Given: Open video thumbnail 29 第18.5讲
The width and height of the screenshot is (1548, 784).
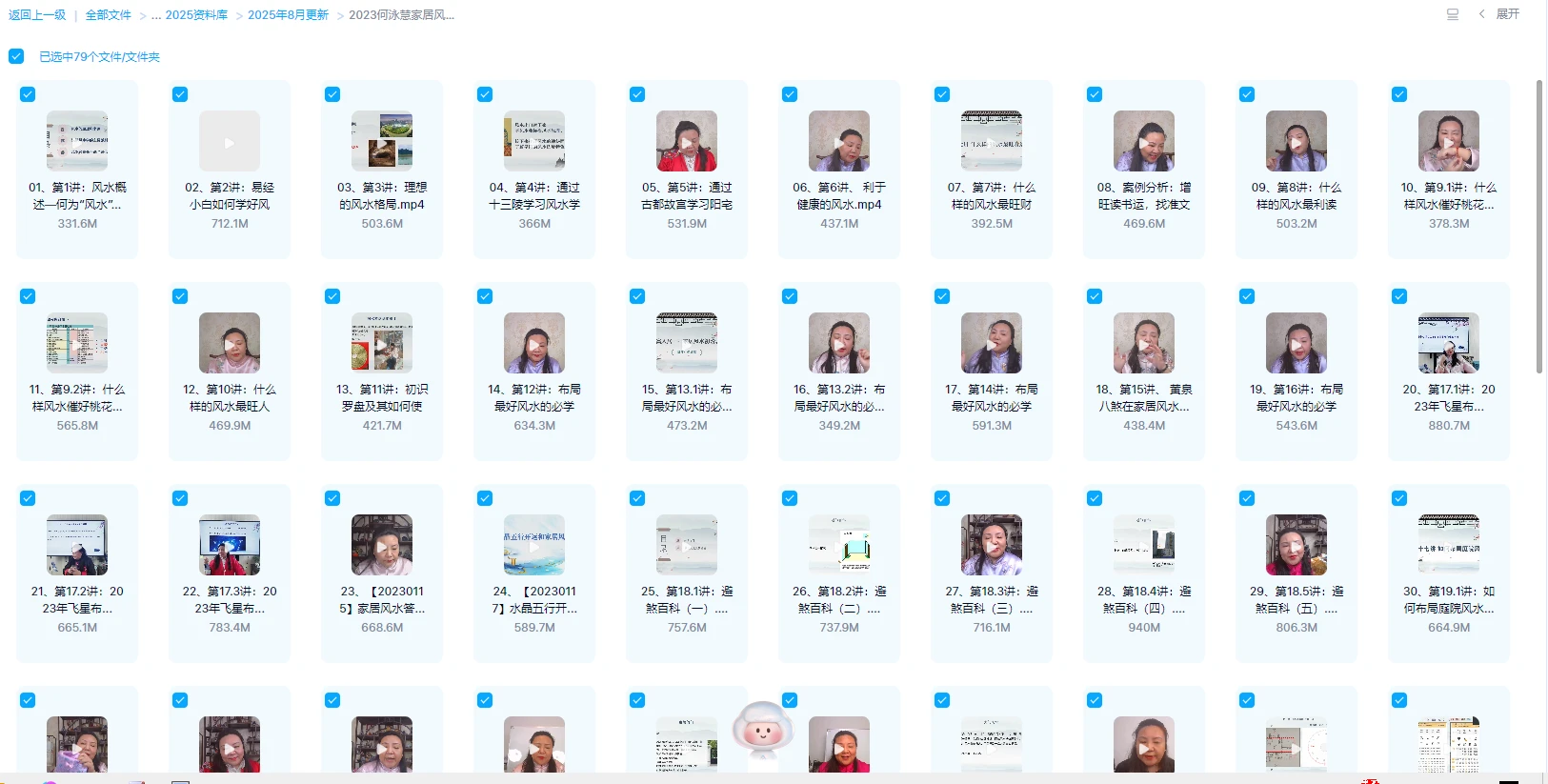Looking at the screenshot, I should click(x=1297, y=545).
